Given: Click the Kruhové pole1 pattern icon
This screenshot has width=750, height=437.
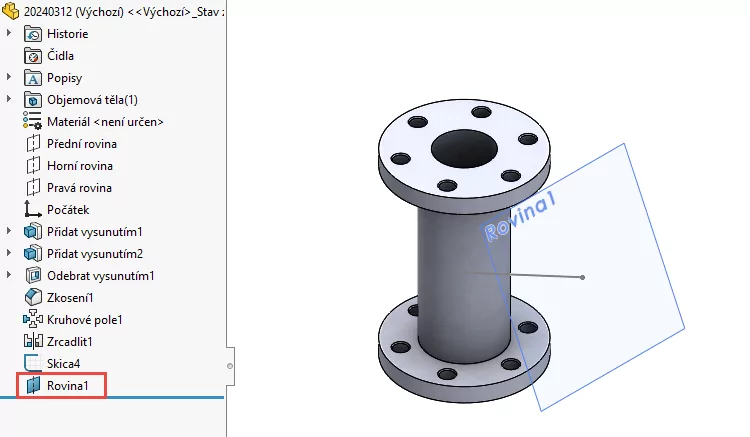Looking at the screenshot, I should (x=33, y=320).
